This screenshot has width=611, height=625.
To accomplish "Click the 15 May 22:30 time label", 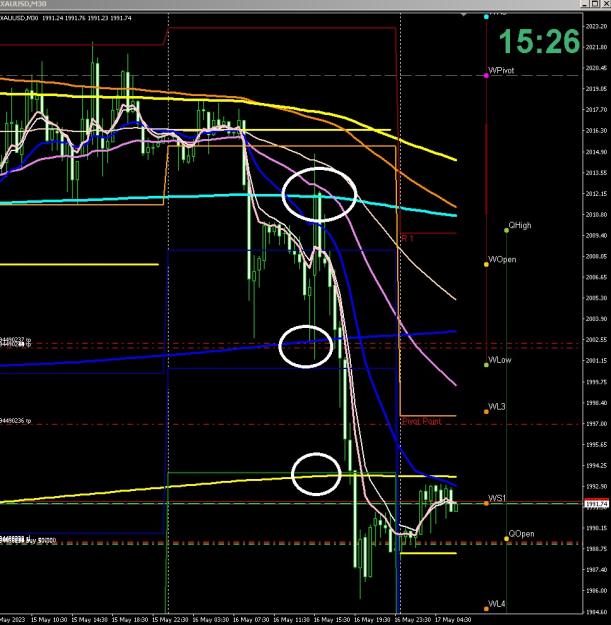I will pos(170,620).
